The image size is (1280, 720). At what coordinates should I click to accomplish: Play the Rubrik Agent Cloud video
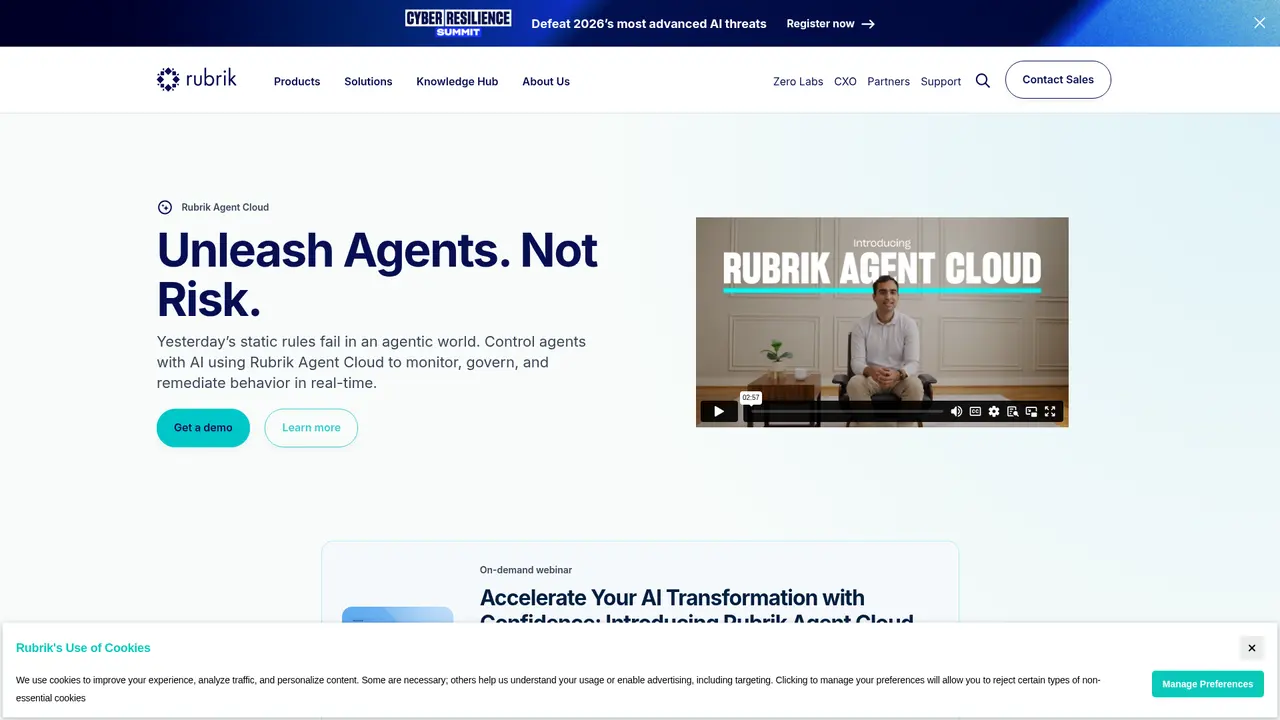click(718, 411)
